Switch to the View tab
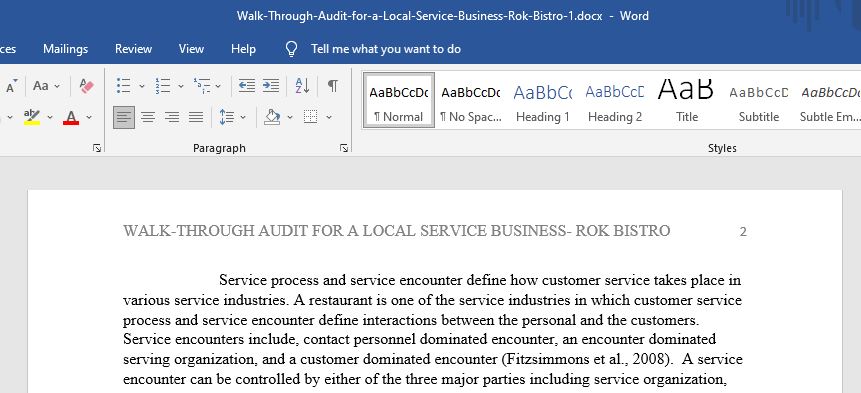Image resolution: width=861 pixels, height=393 pixels. pos(191,49)
